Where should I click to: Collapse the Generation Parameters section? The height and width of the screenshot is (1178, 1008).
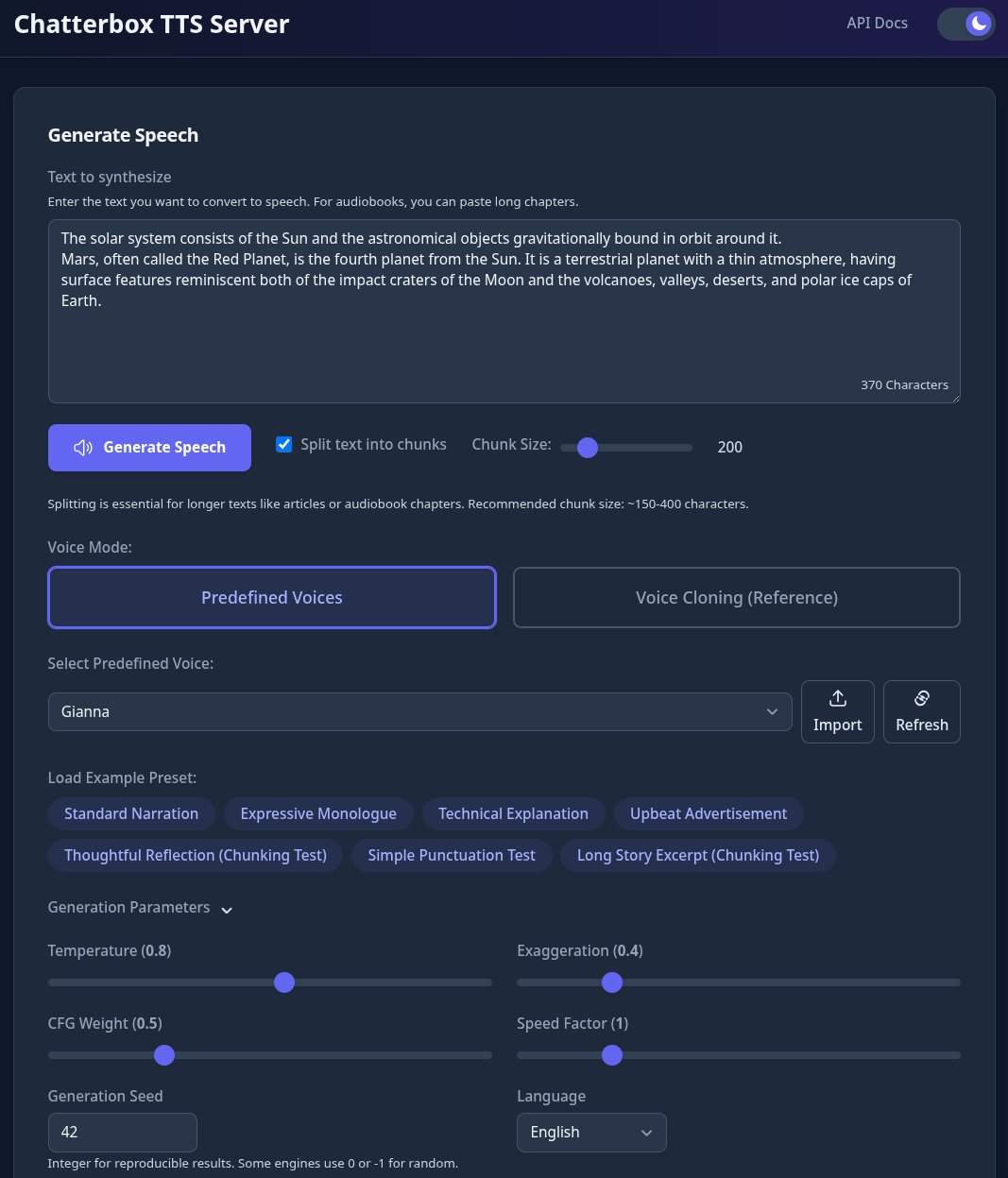pos(140,908)
